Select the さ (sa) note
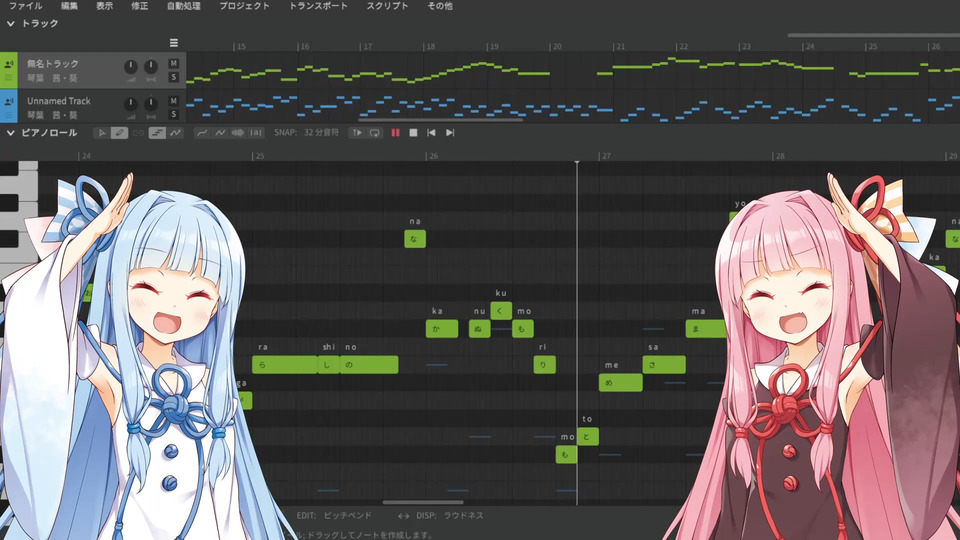The width and height of the screenshot is (960, 540). pyautogui.click(x=664, y=365)
